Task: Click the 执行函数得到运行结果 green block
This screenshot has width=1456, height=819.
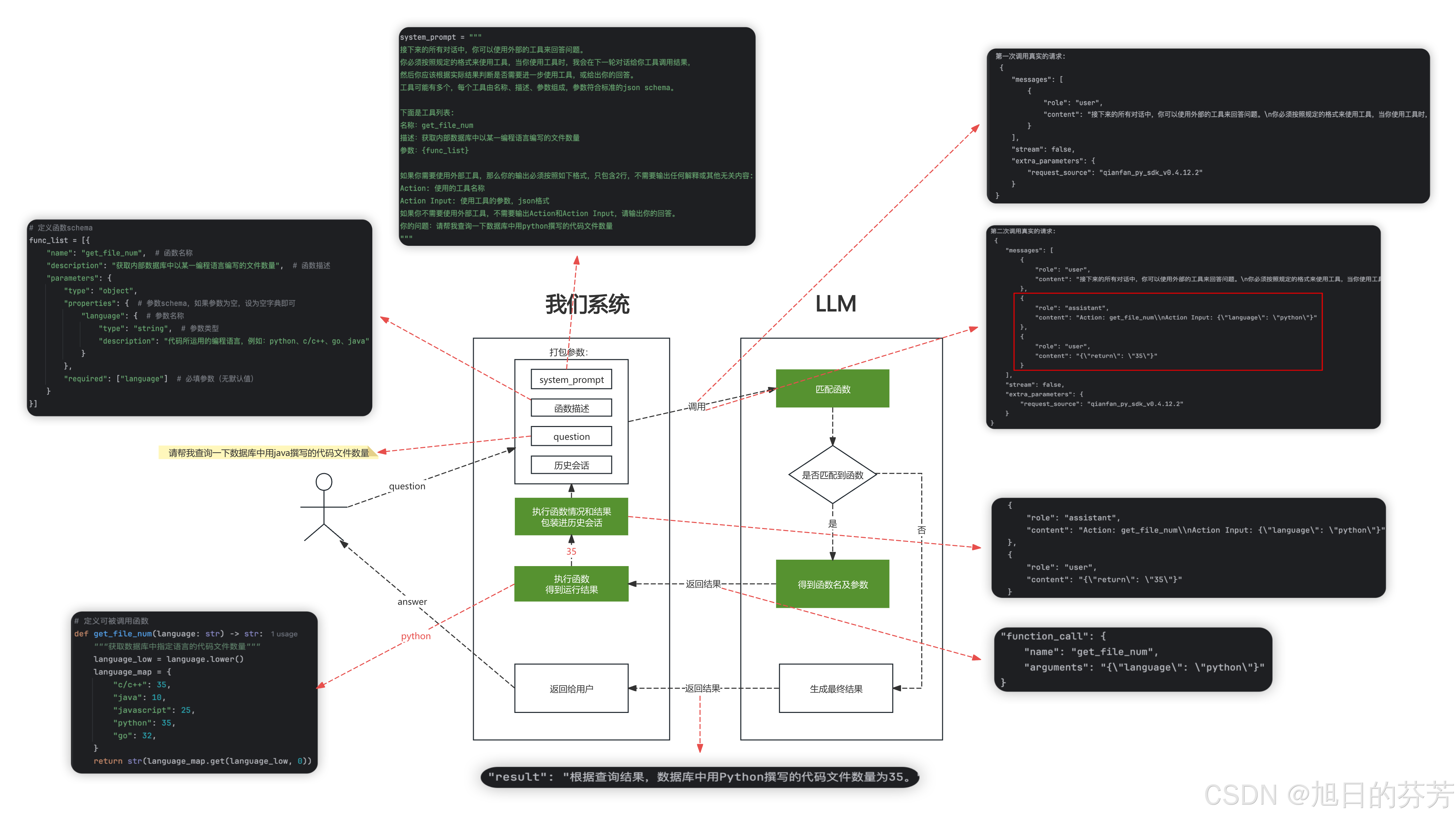Action: coord(571,584)
